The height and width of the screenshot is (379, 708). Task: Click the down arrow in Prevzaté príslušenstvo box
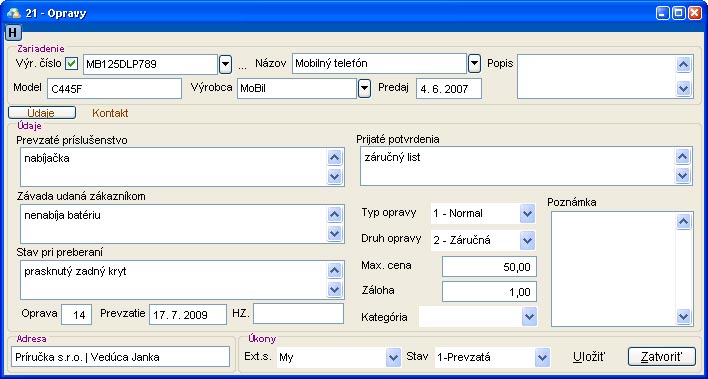point(335,176)
